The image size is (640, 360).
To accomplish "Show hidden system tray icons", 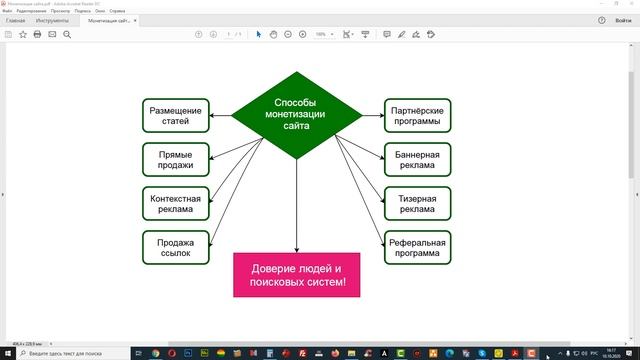I will (560, 353).
